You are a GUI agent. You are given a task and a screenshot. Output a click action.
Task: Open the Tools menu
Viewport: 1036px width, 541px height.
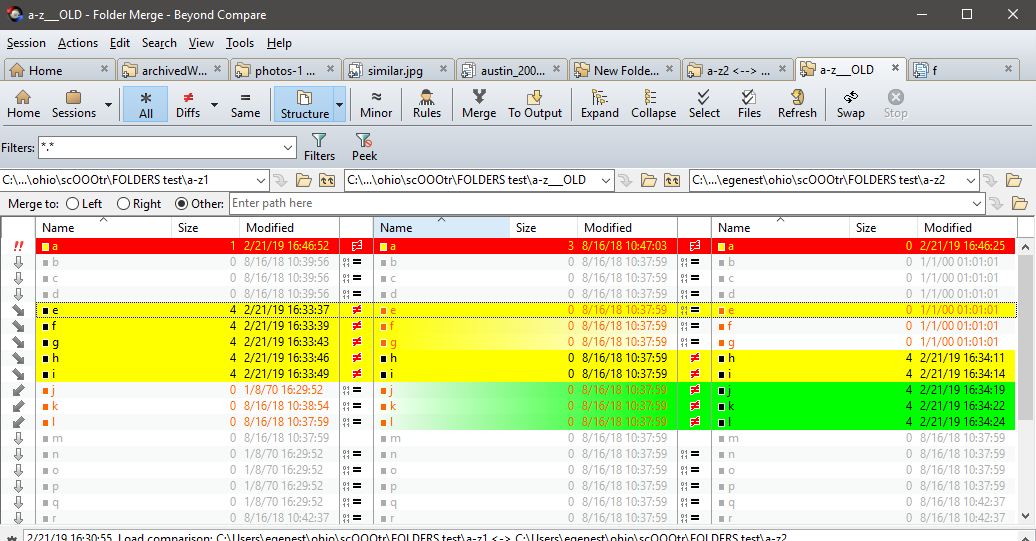[x=240, y=43]
